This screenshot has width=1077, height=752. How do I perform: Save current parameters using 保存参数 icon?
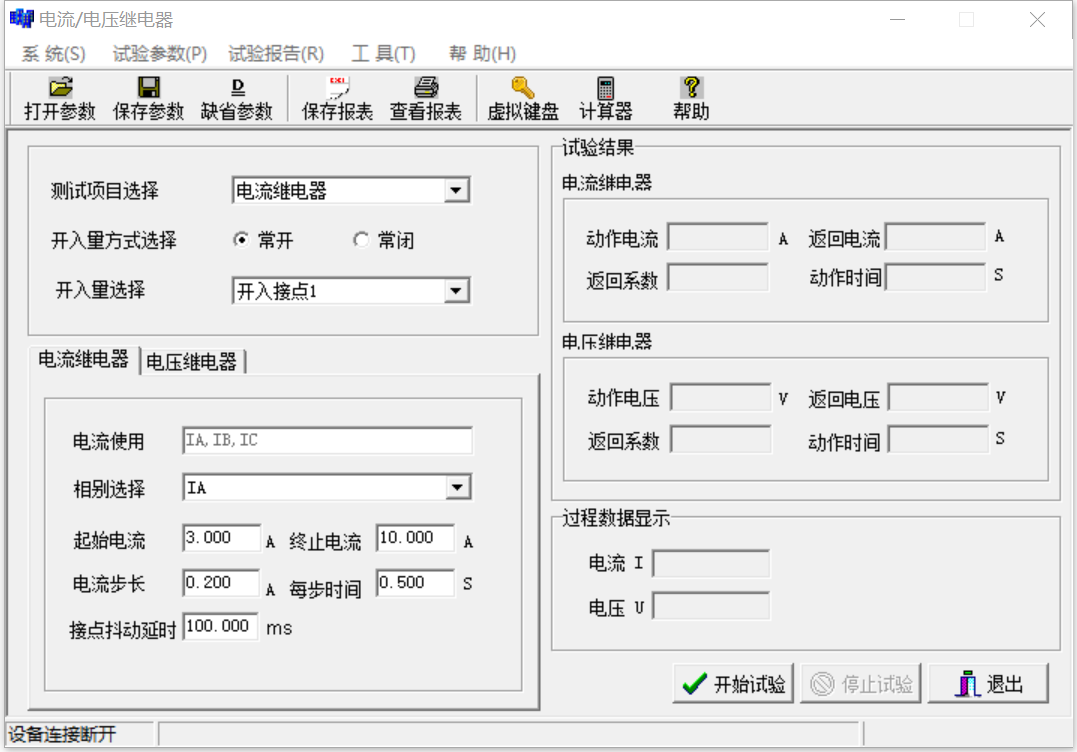click(148, 98)
